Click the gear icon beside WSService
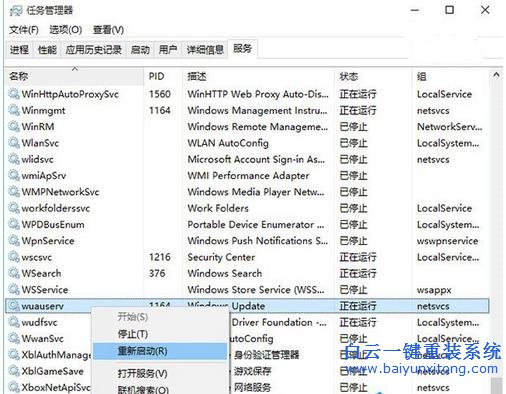This screenshot has width=506, height=394. [x=14, y=290]
